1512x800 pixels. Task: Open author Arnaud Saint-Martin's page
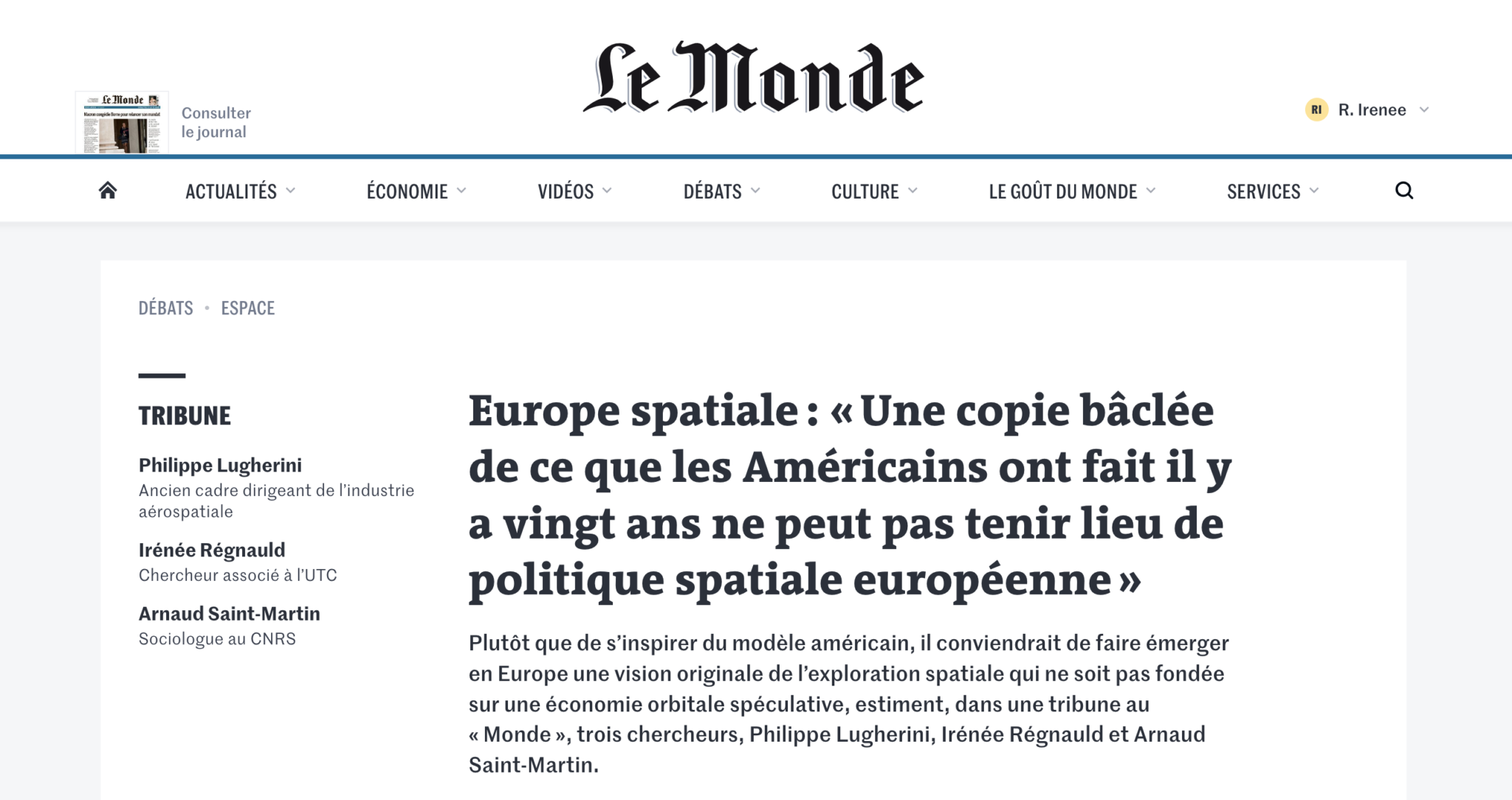pyautogui.click(x=230, y=613)
